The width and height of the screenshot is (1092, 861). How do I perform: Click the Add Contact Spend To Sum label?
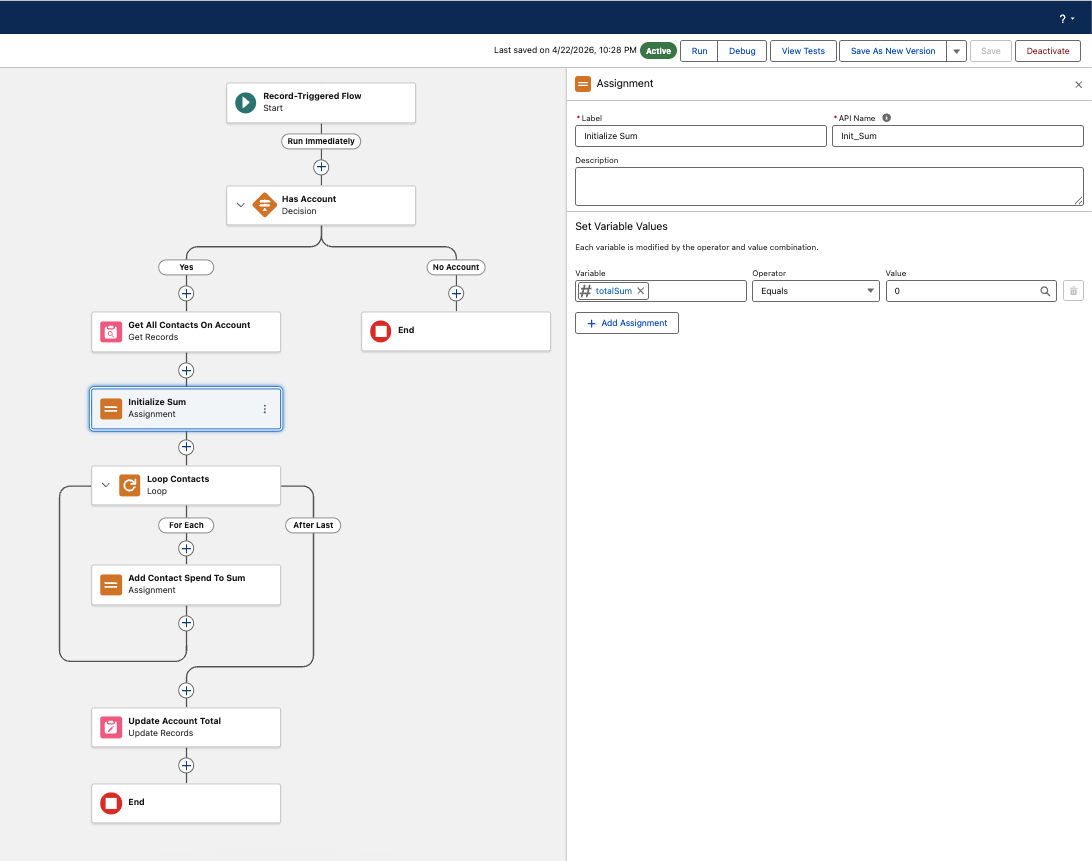[x=187, y=578]
